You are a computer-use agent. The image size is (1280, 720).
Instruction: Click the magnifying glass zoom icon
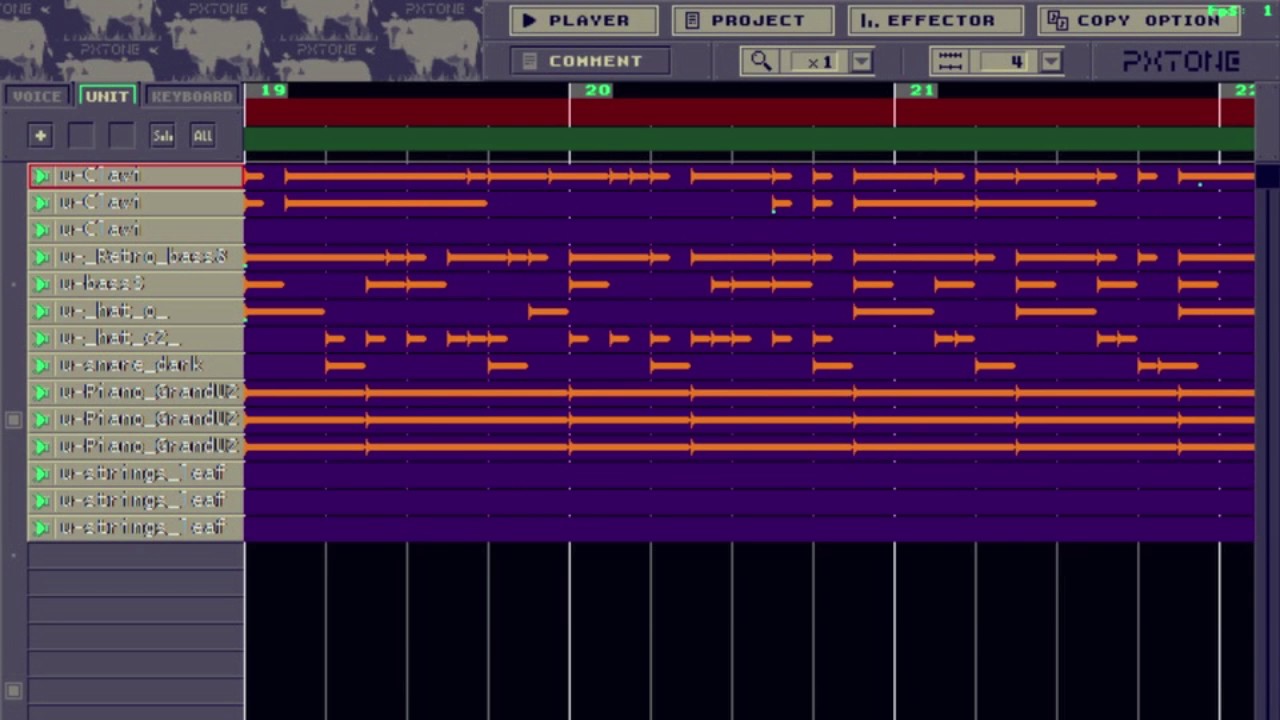761,61
